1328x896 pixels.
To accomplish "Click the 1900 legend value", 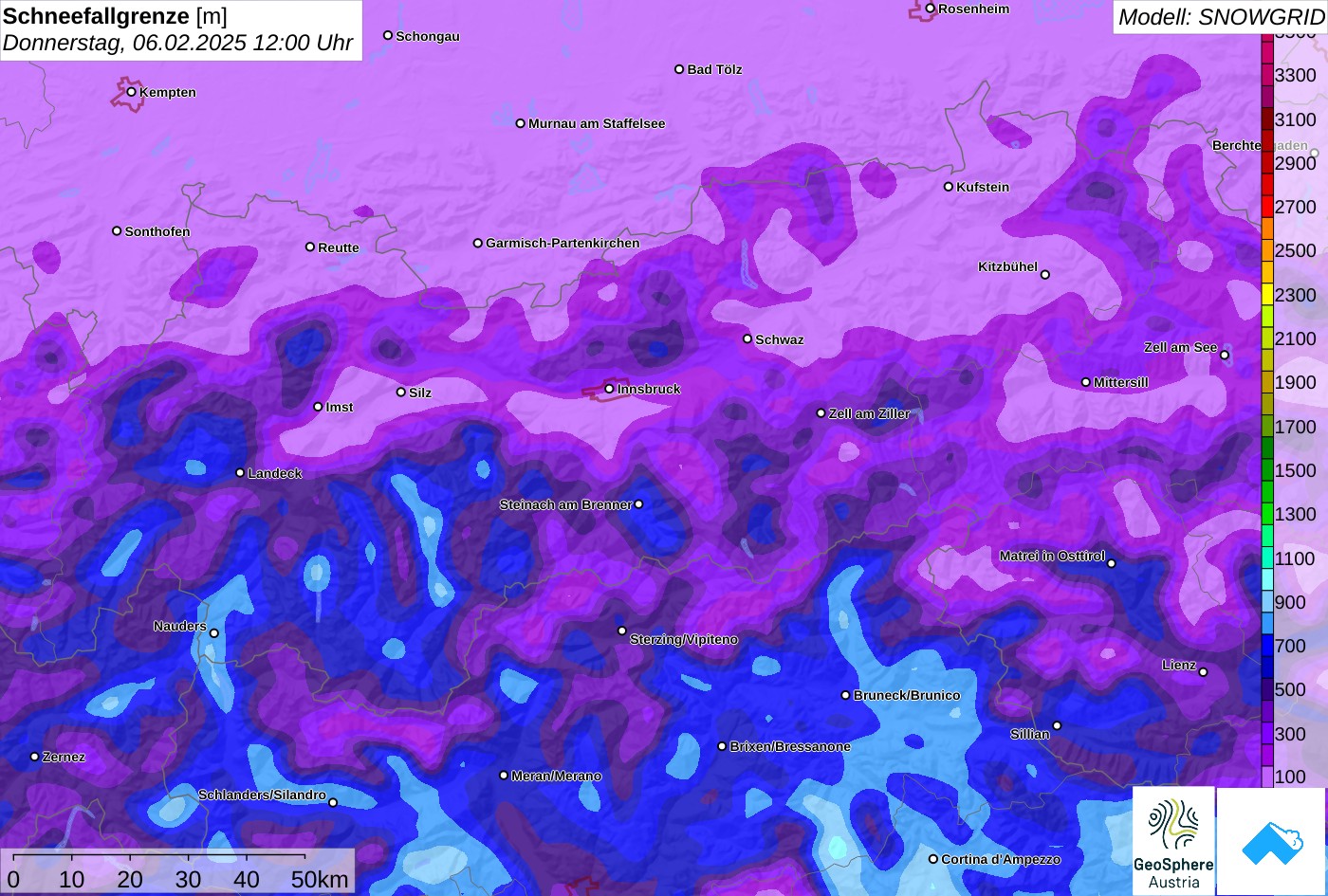I will (1296, 382).
